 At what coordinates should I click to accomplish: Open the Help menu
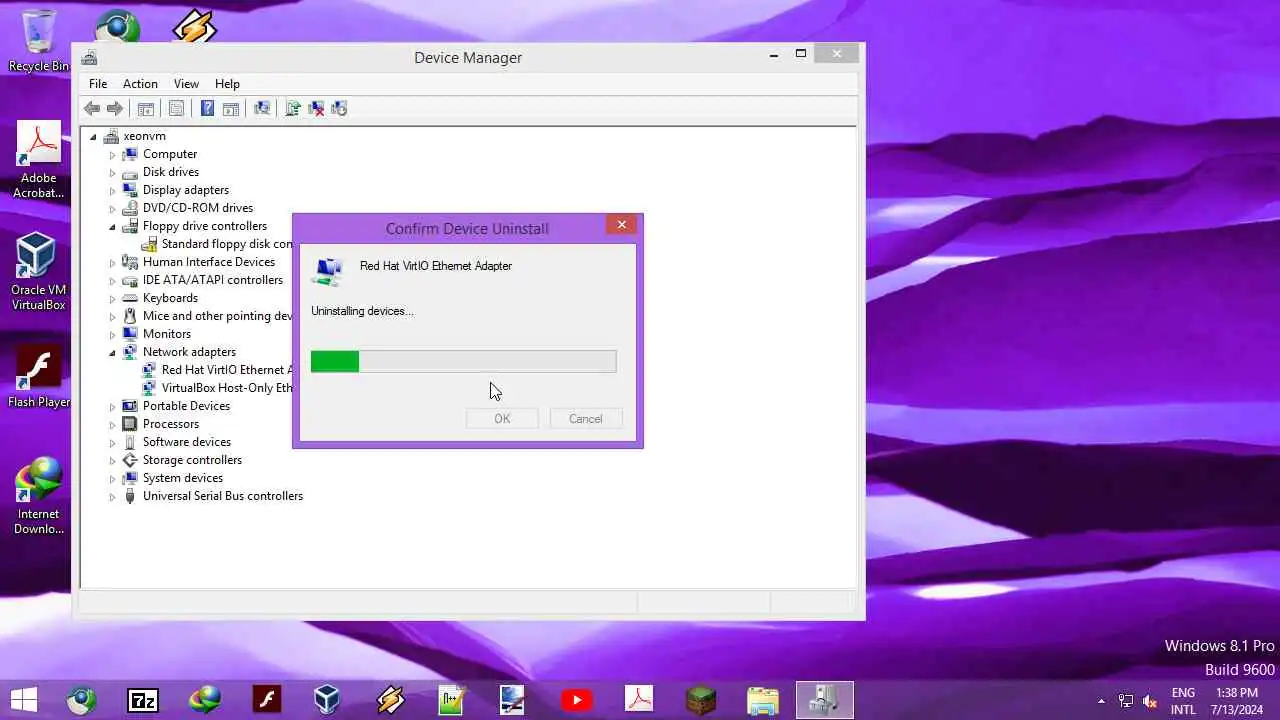[x=227, y=84]
